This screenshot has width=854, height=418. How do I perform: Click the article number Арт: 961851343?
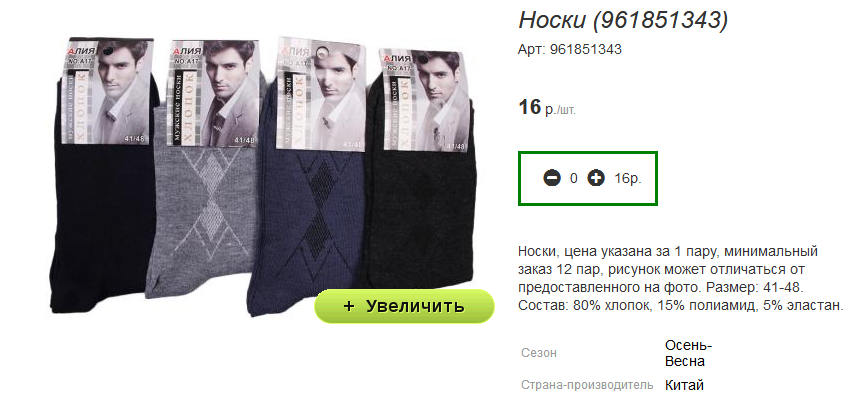point(570,50)
